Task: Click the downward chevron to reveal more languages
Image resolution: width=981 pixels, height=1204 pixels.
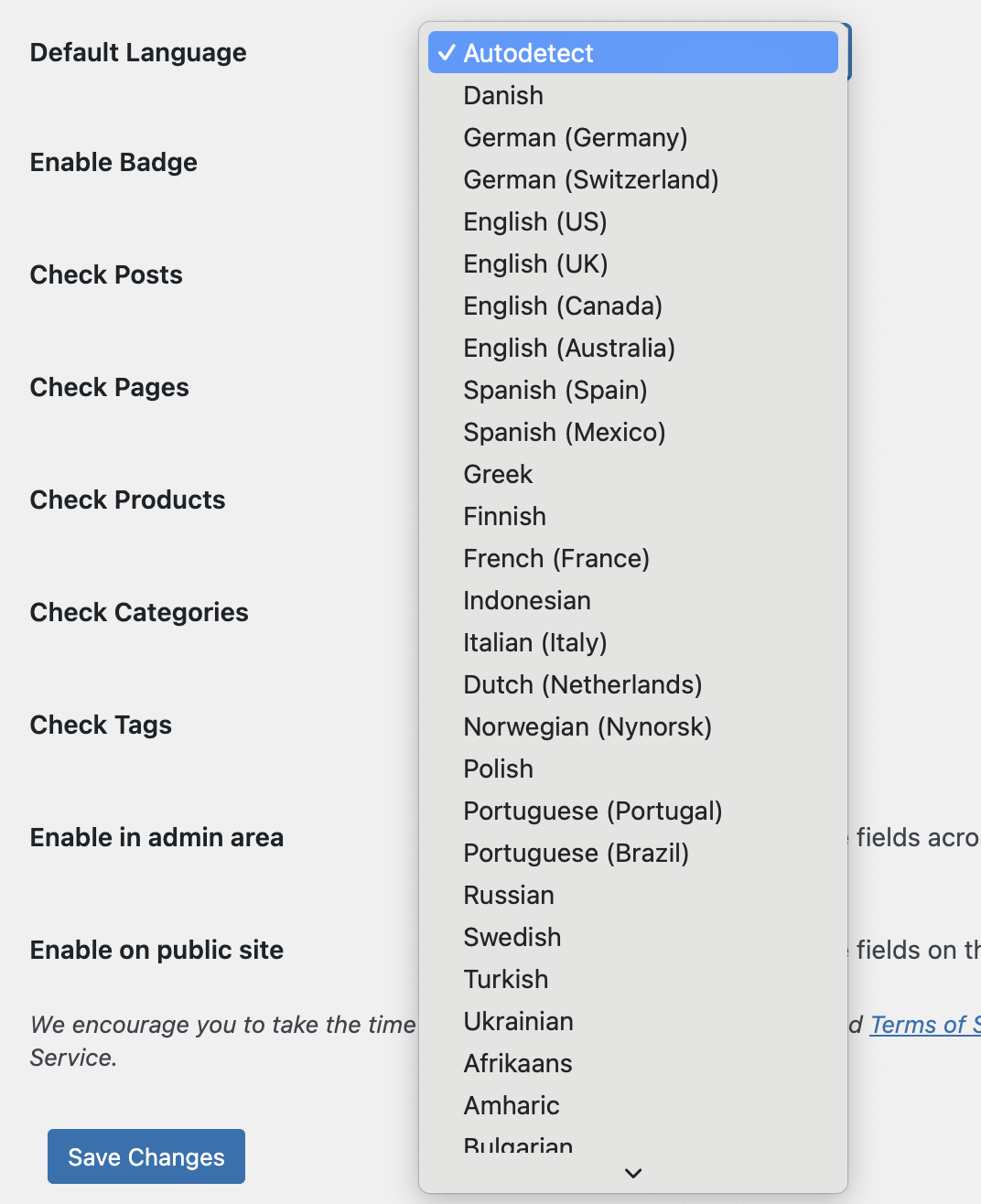Action: click(x=632, y=1173)
